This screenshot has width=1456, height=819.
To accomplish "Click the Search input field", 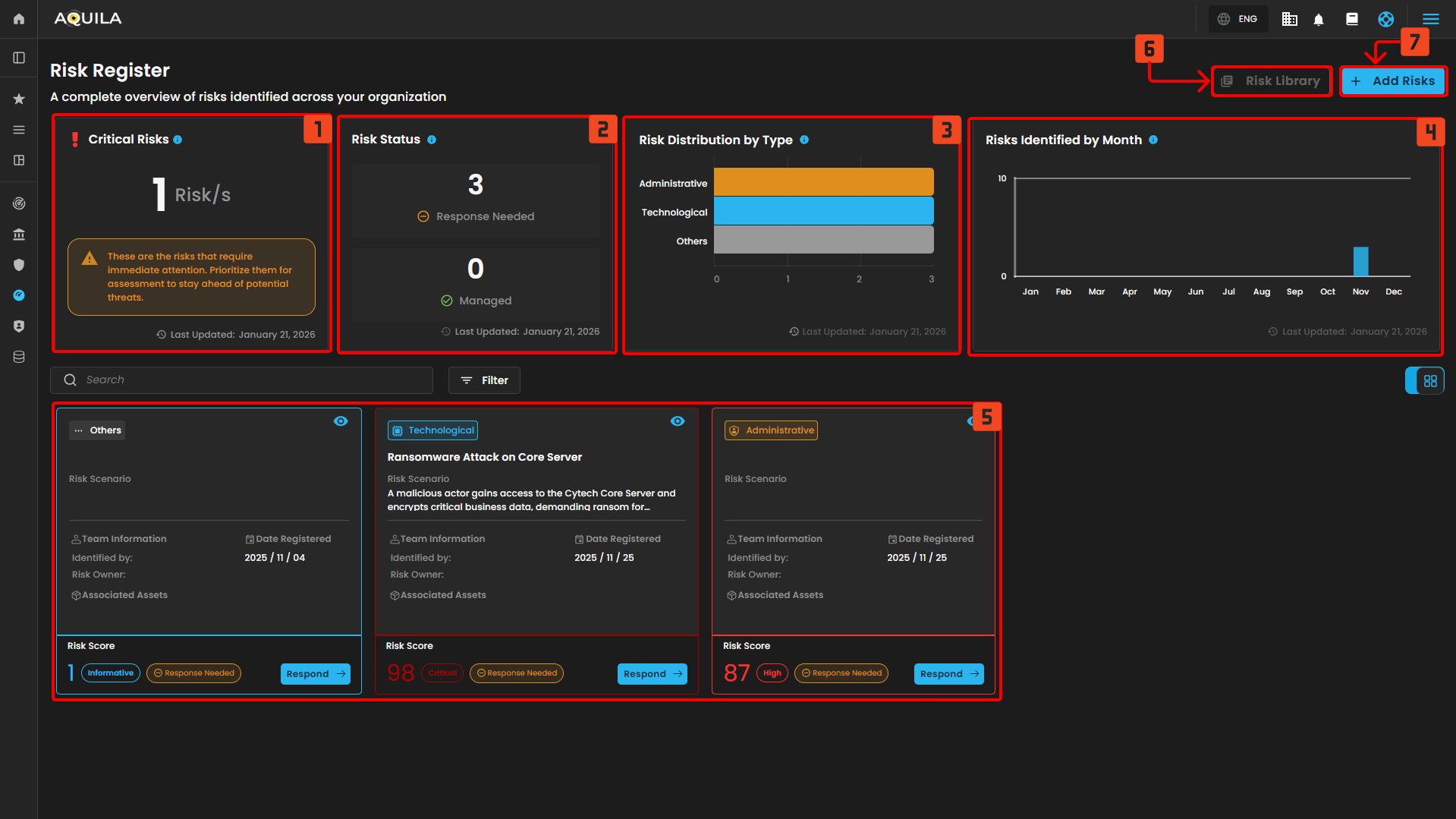I will pyautogui.click(x=241, y=380).
